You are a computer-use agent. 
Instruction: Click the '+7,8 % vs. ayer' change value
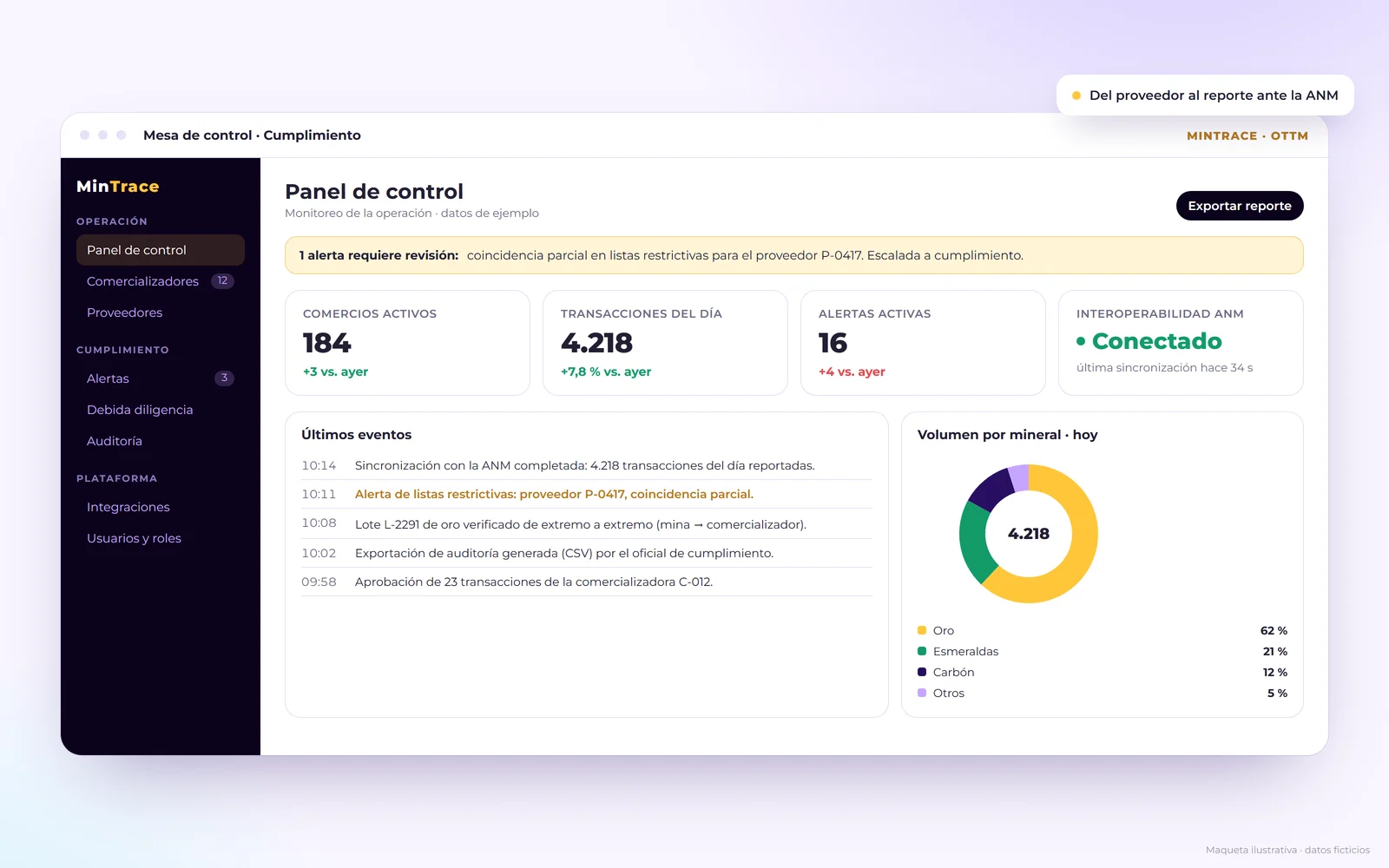(x=606, y=372)
